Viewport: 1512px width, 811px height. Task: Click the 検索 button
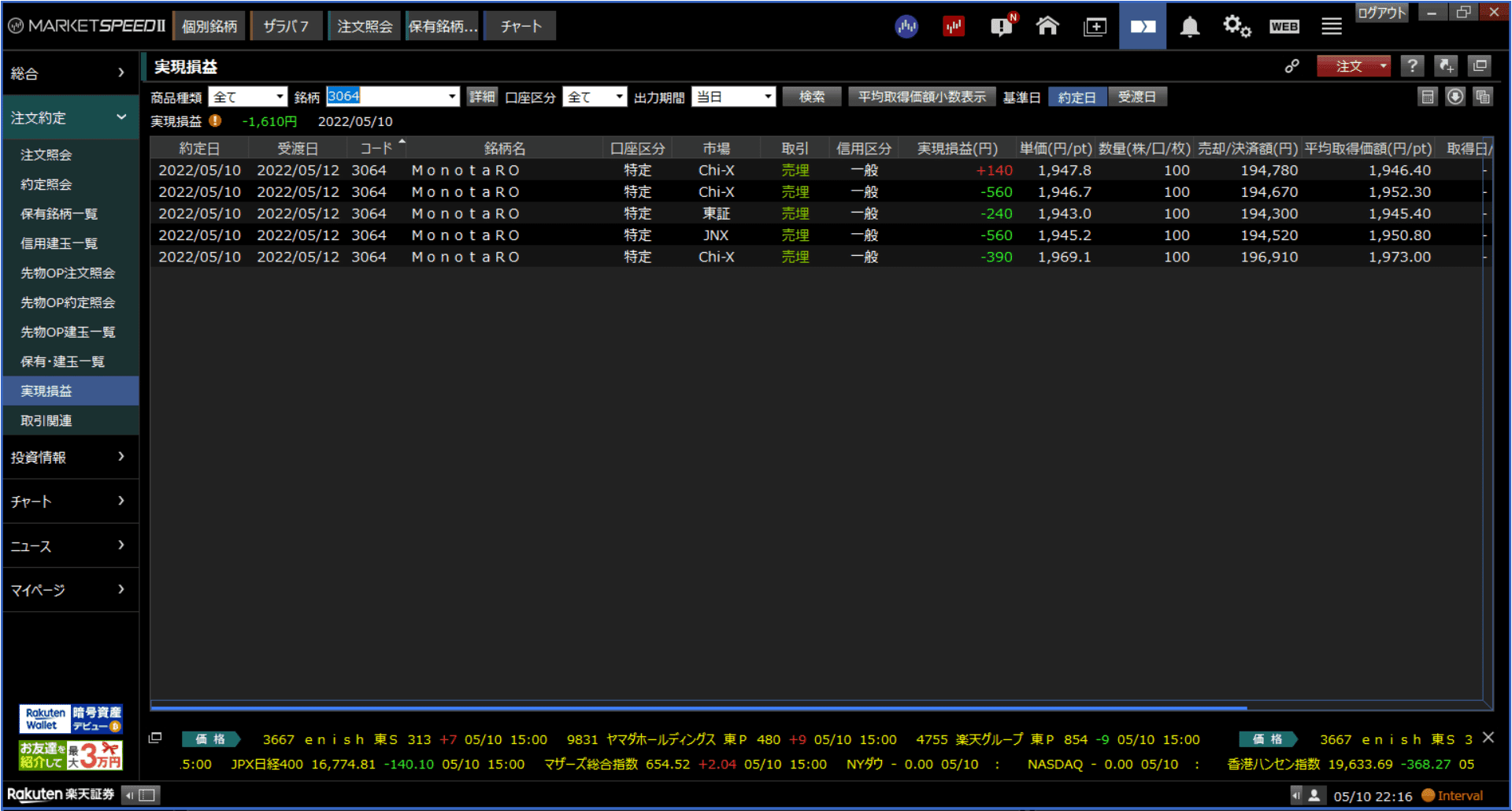[x=812, y=97]
